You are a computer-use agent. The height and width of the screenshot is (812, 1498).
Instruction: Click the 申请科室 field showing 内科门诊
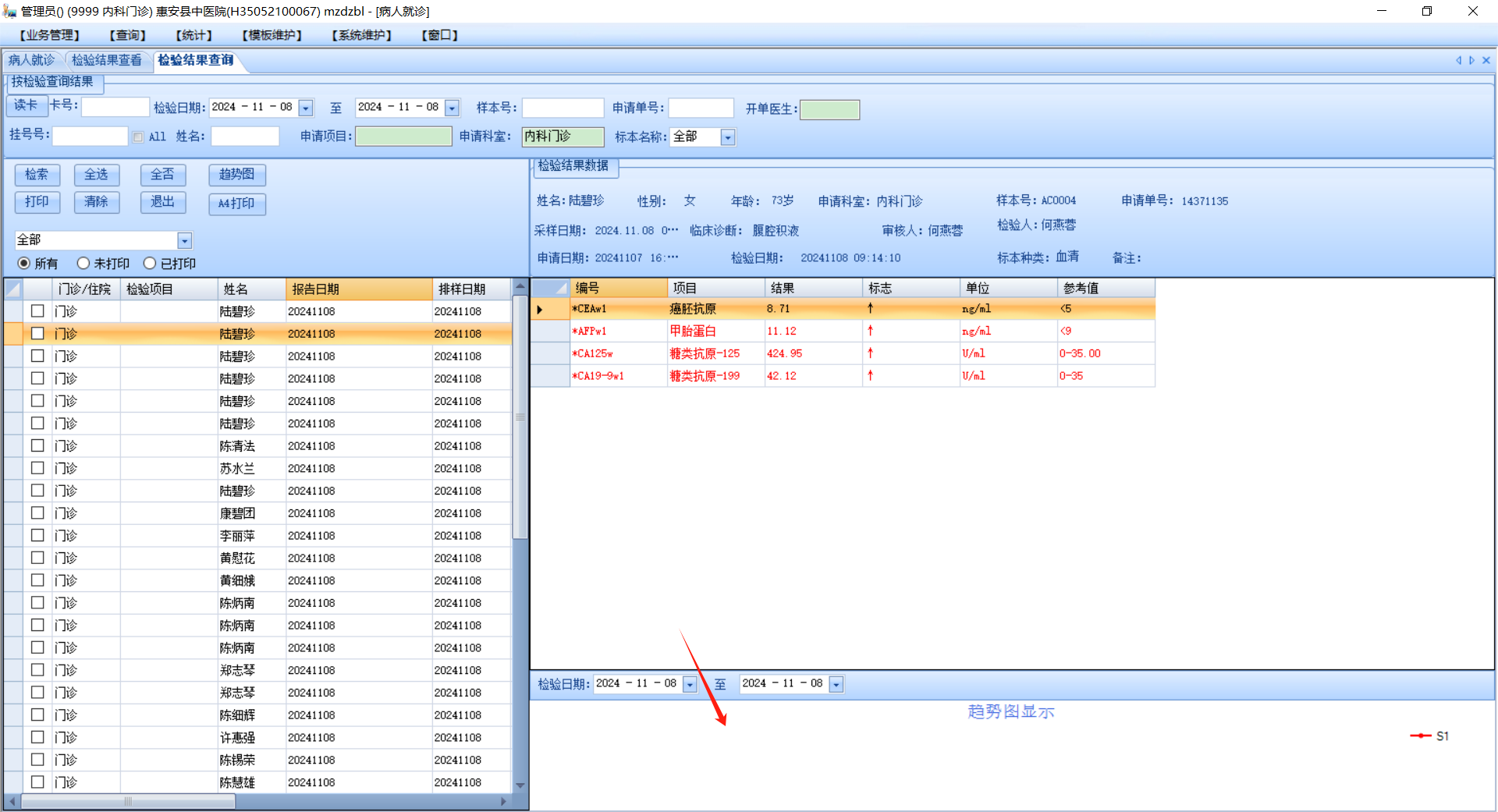pyautogui.click(x=563, y=137)
